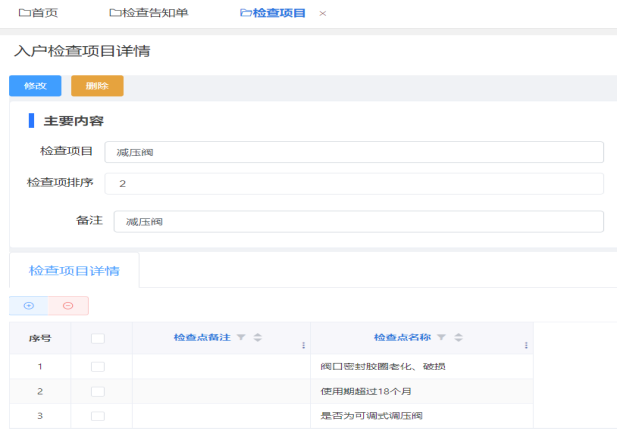Click the blue add row plus icon
Viewport: 617px width, 429px height.
pos(29,306)
